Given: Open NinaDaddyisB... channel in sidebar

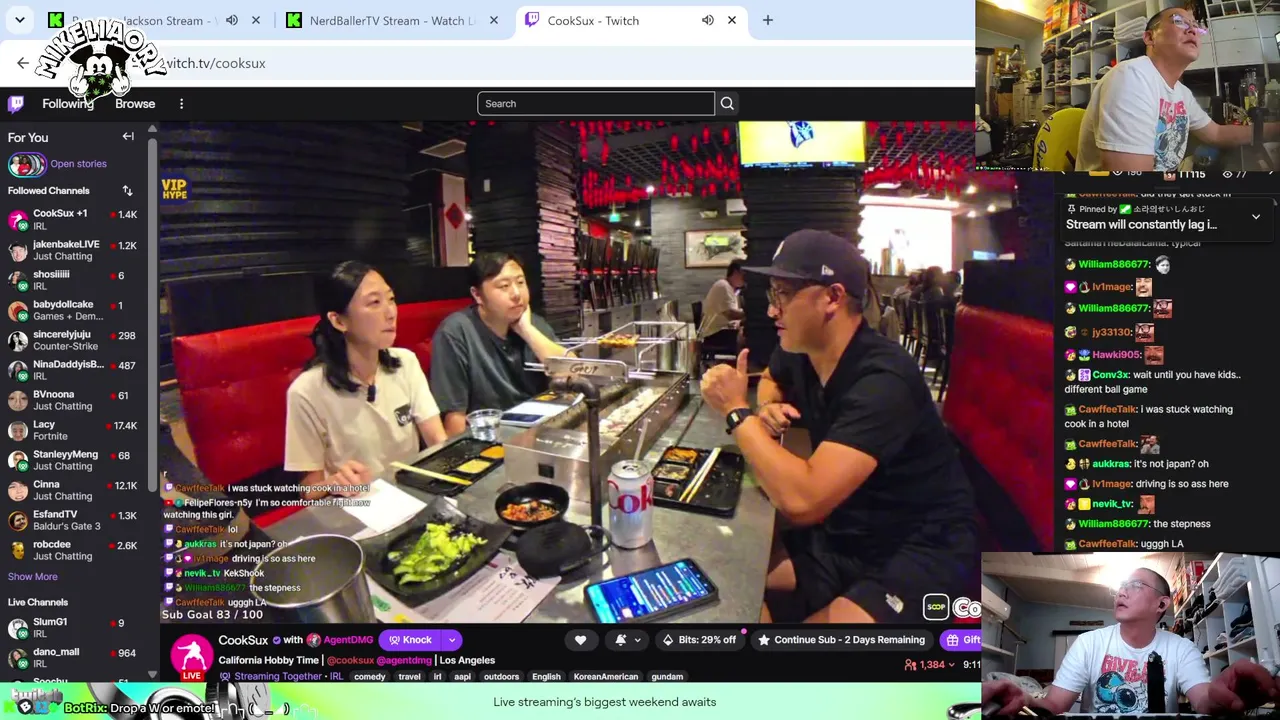Looking at the screenshot, I should coord(72,370).
